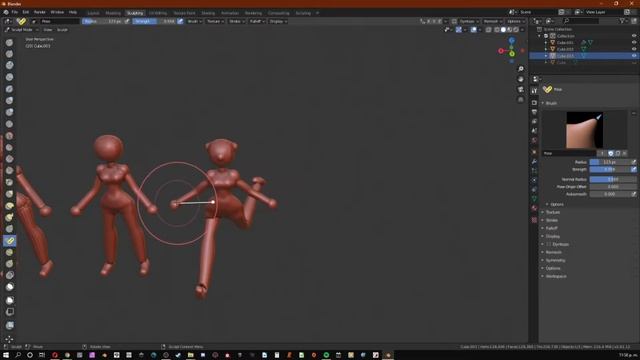Screen dimensions: 640x360
Task: Open the Tool properties tab
Action: (x=534, y=91)
